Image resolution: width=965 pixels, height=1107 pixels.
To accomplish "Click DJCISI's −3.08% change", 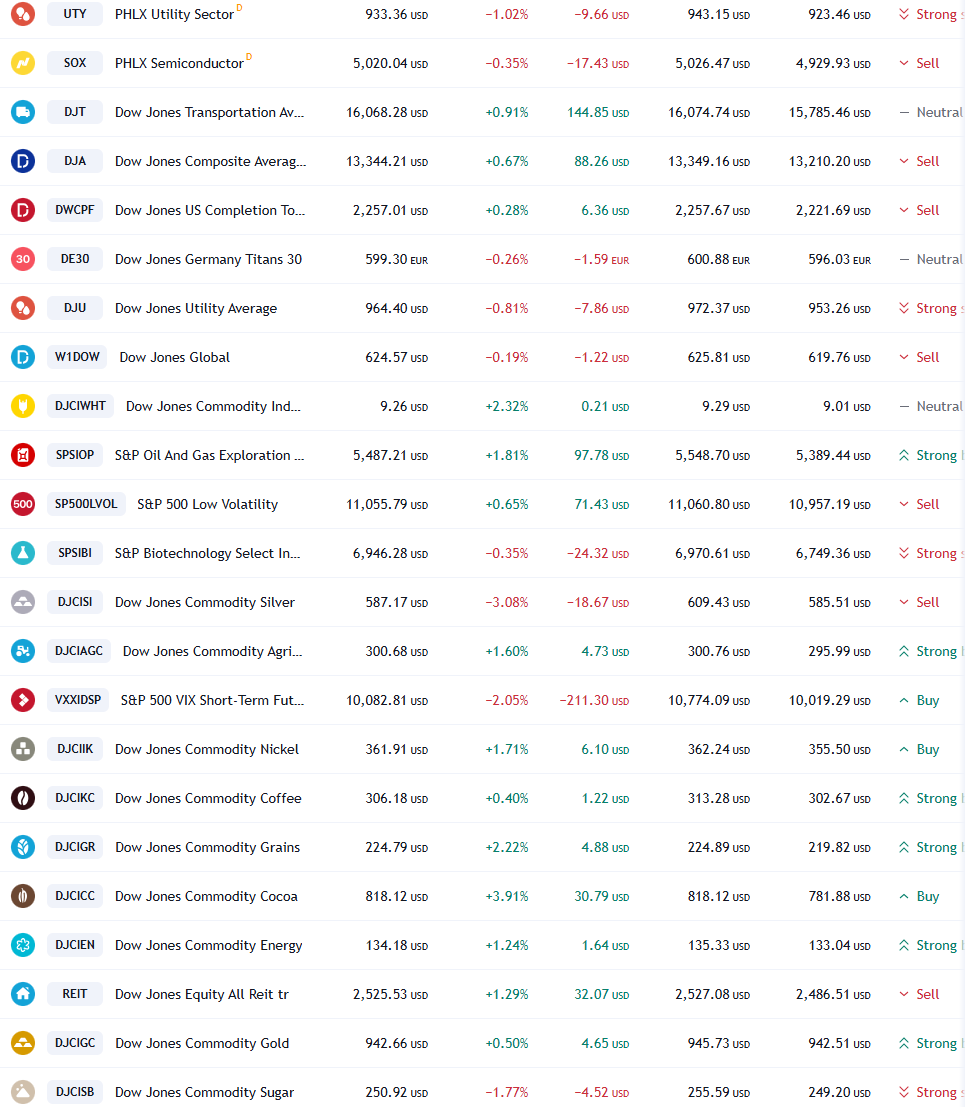I will click(x=507, y=602).
